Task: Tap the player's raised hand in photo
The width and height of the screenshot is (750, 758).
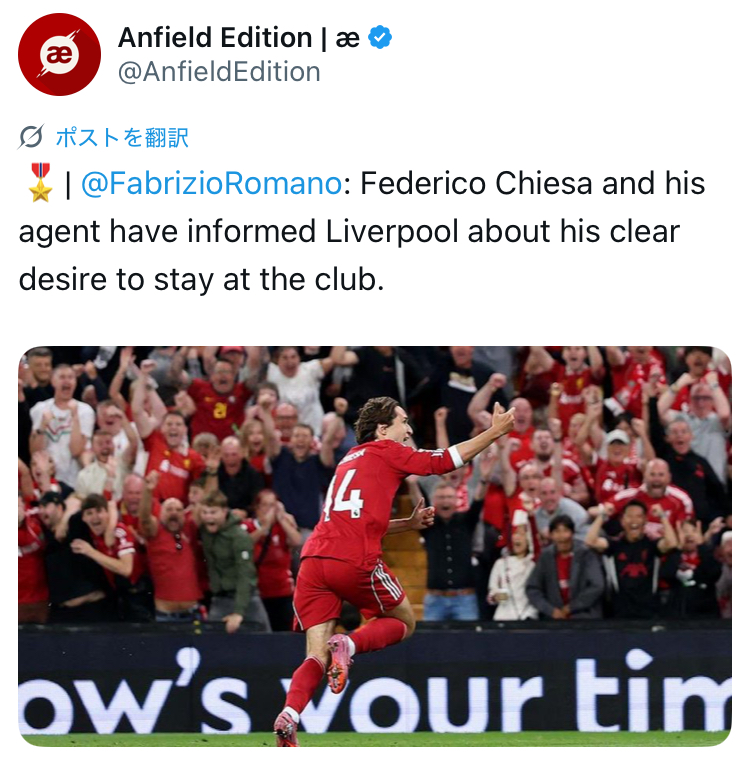Action: (502, 419)
